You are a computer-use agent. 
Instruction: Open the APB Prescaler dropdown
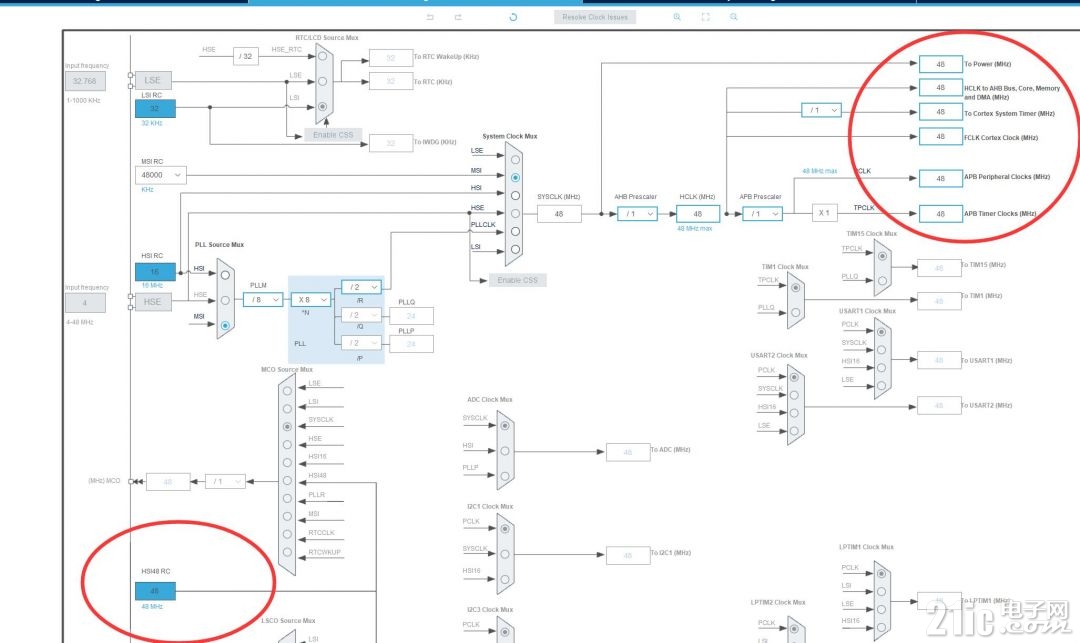click(x=762, y=214)
